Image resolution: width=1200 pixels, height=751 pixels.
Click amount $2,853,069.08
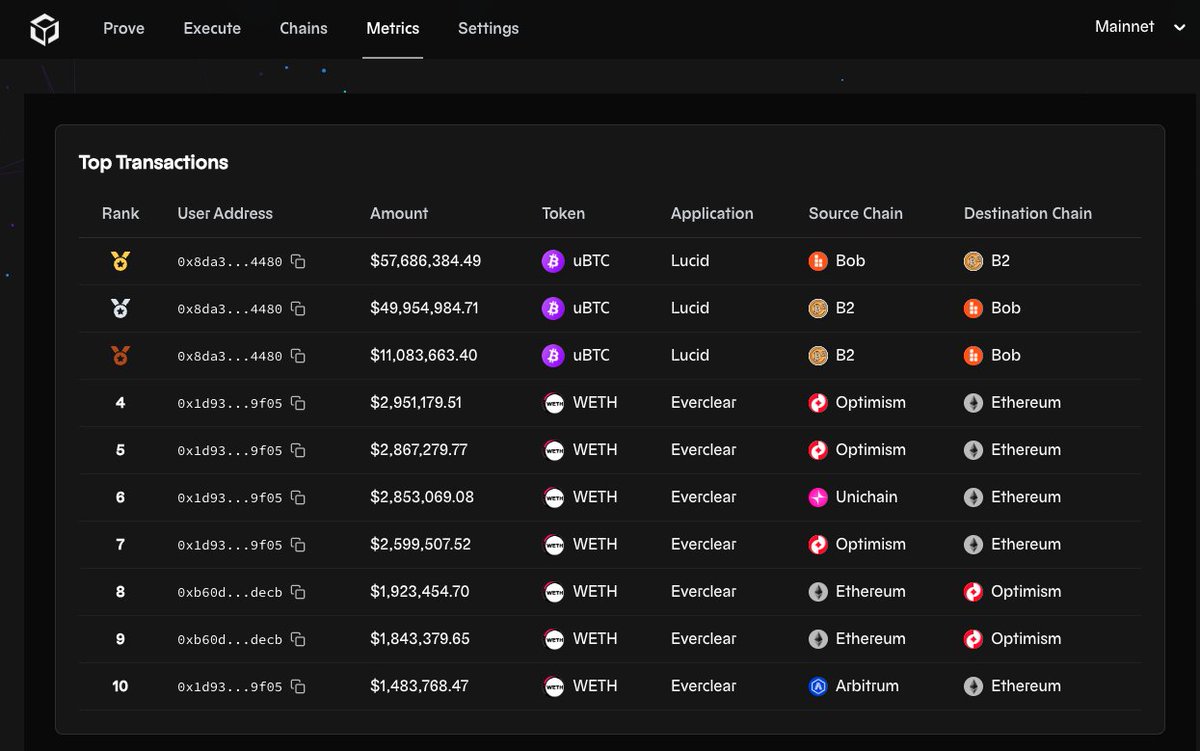coord(421,497)
